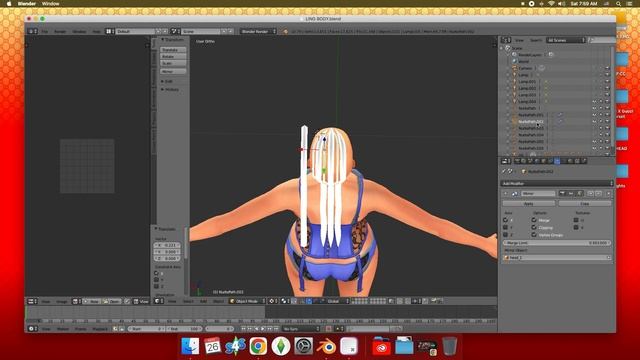Open System Preferences from the Dock
The width and height of the screenshot is (640, 360).
pyautogui.click(x=304, y=347)
